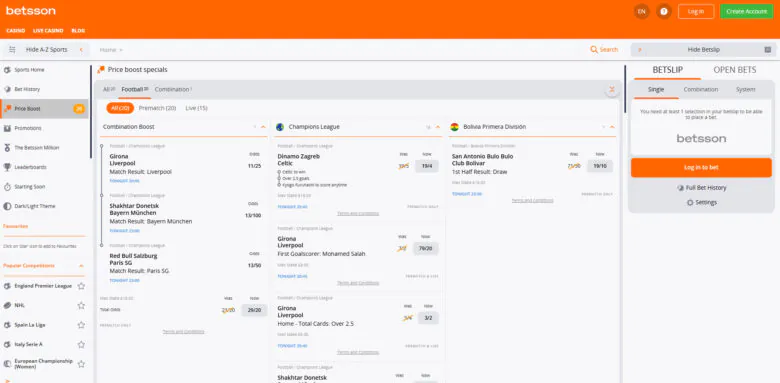The height and width of the screenshot is (383, 780).
Task: Collapse Combination Boost section
Action: [264, 127]
